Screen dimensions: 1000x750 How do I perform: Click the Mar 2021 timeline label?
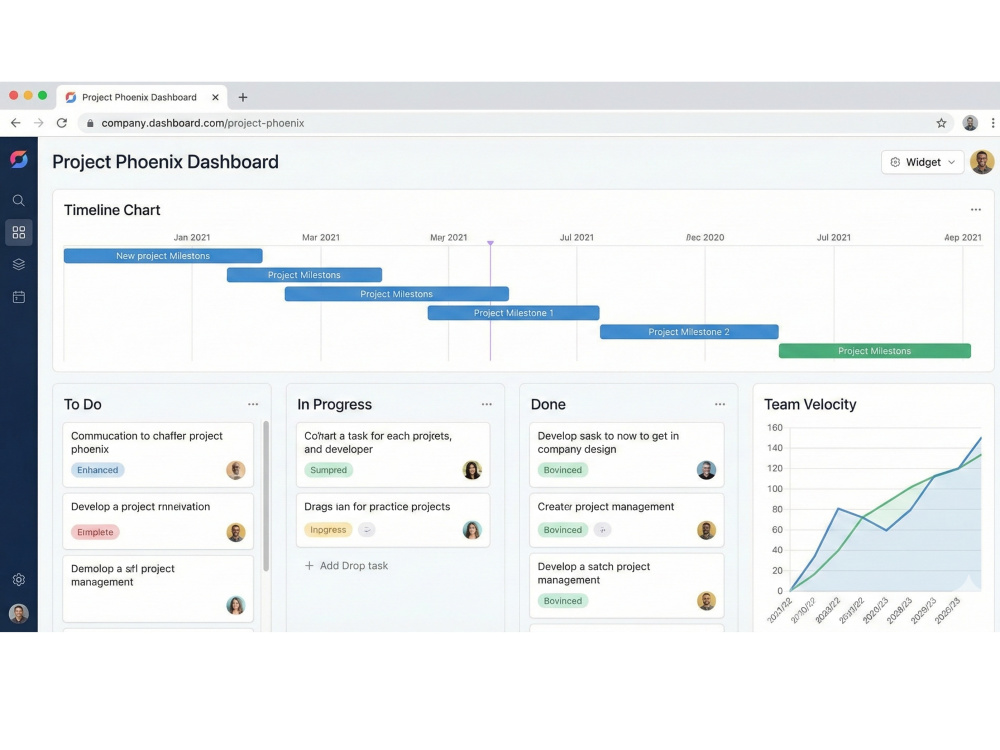(x=321, y=237)
